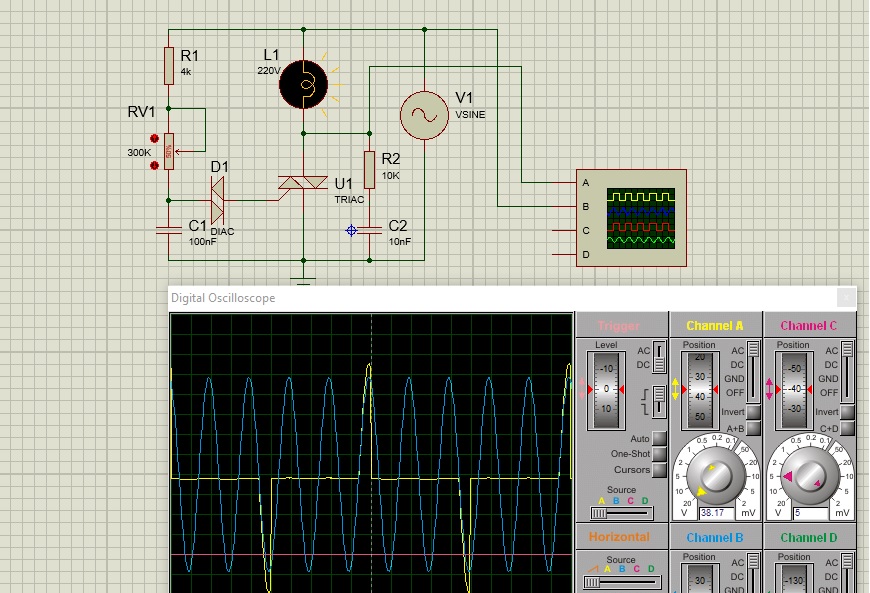
Task: Click the Channel C gain knob
Action: tap(811, 476)
